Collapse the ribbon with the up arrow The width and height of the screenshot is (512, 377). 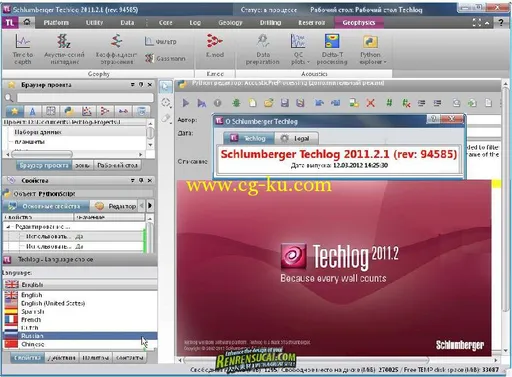pyautogui.click(x=487, y=23)
